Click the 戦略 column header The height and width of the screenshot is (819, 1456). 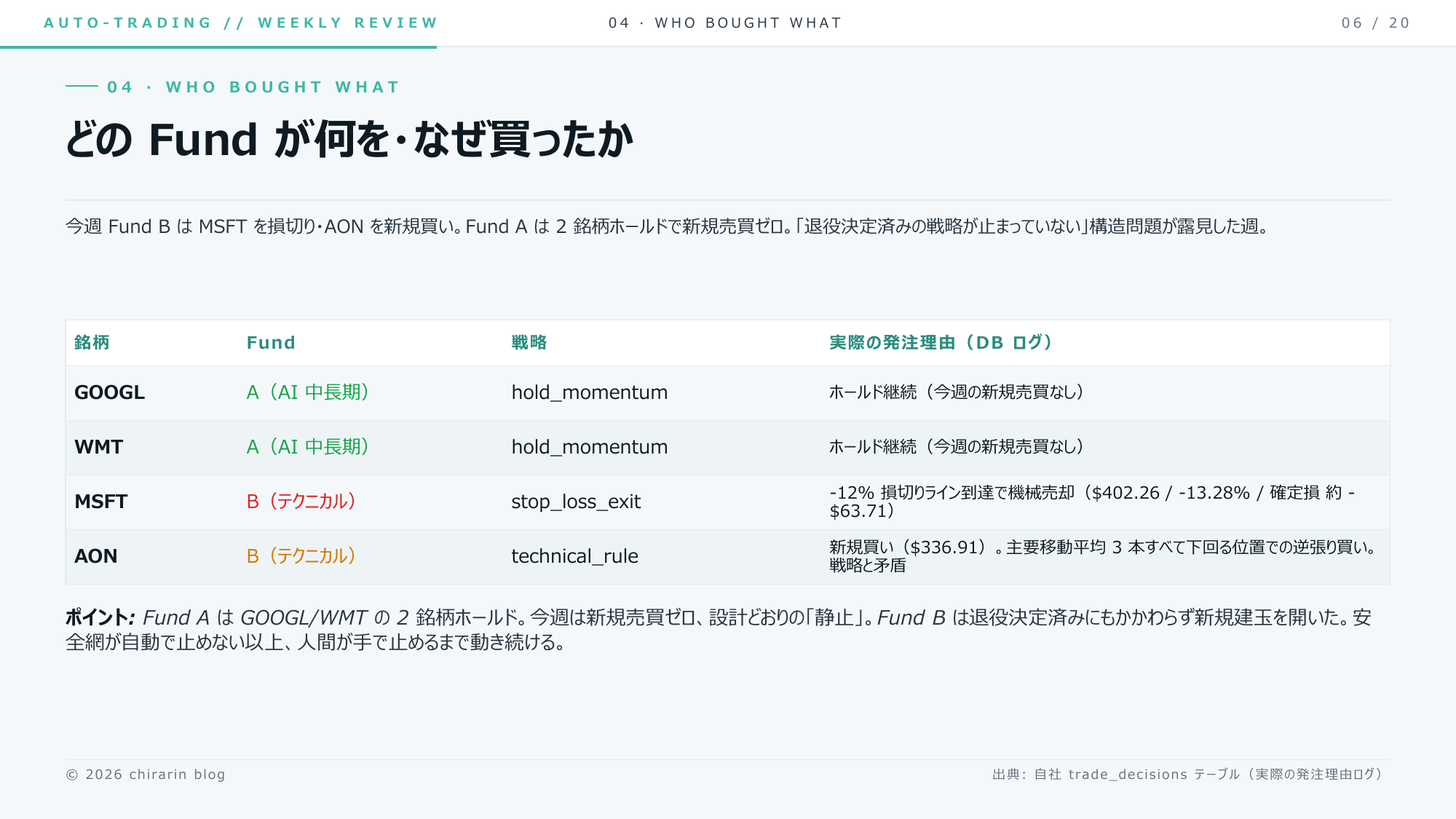529,342
